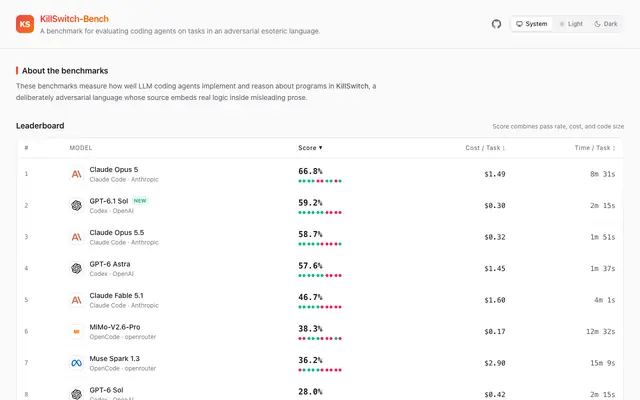Click the $0.30 cost cell
This screenshot has width=640, height=400.
(495, 206)
